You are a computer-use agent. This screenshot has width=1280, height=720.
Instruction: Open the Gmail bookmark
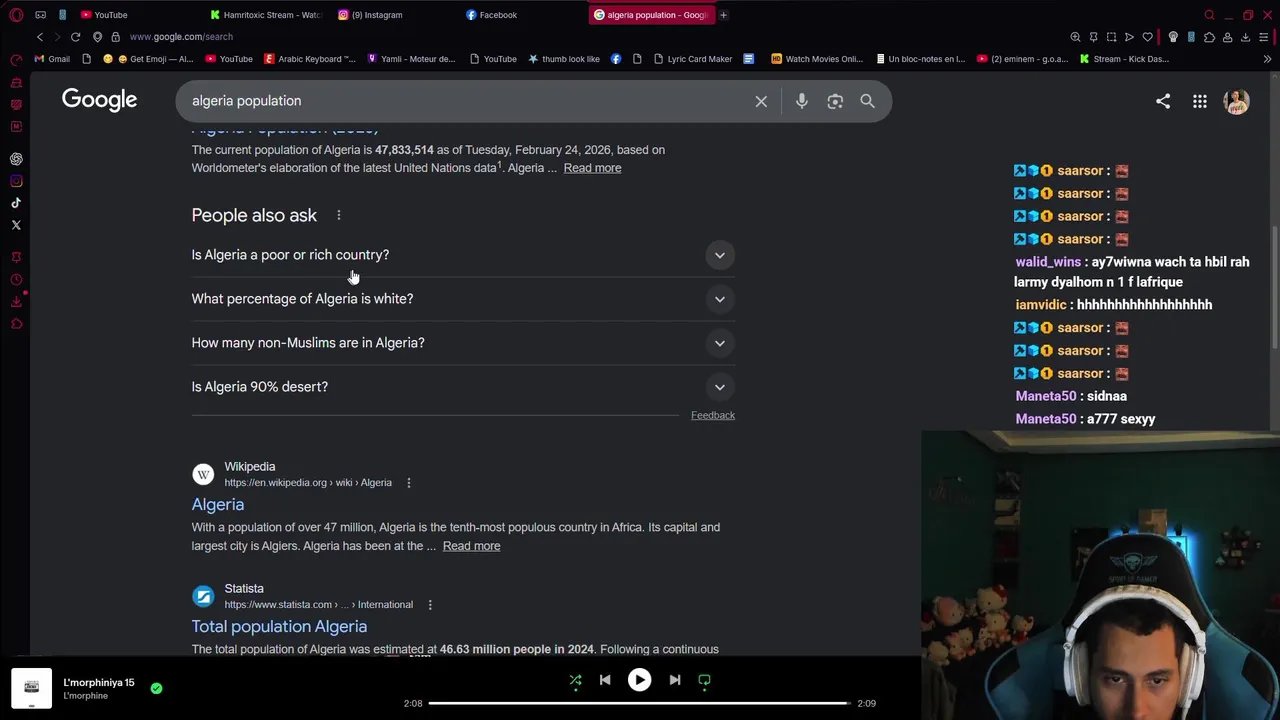click(52, 59)
